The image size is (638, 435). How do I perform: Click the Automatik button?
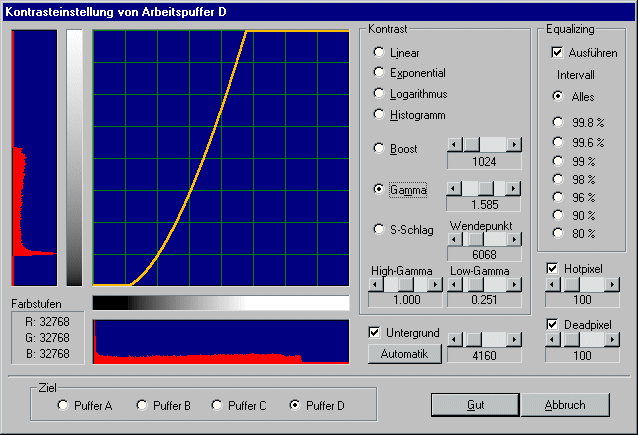[404, 353]
